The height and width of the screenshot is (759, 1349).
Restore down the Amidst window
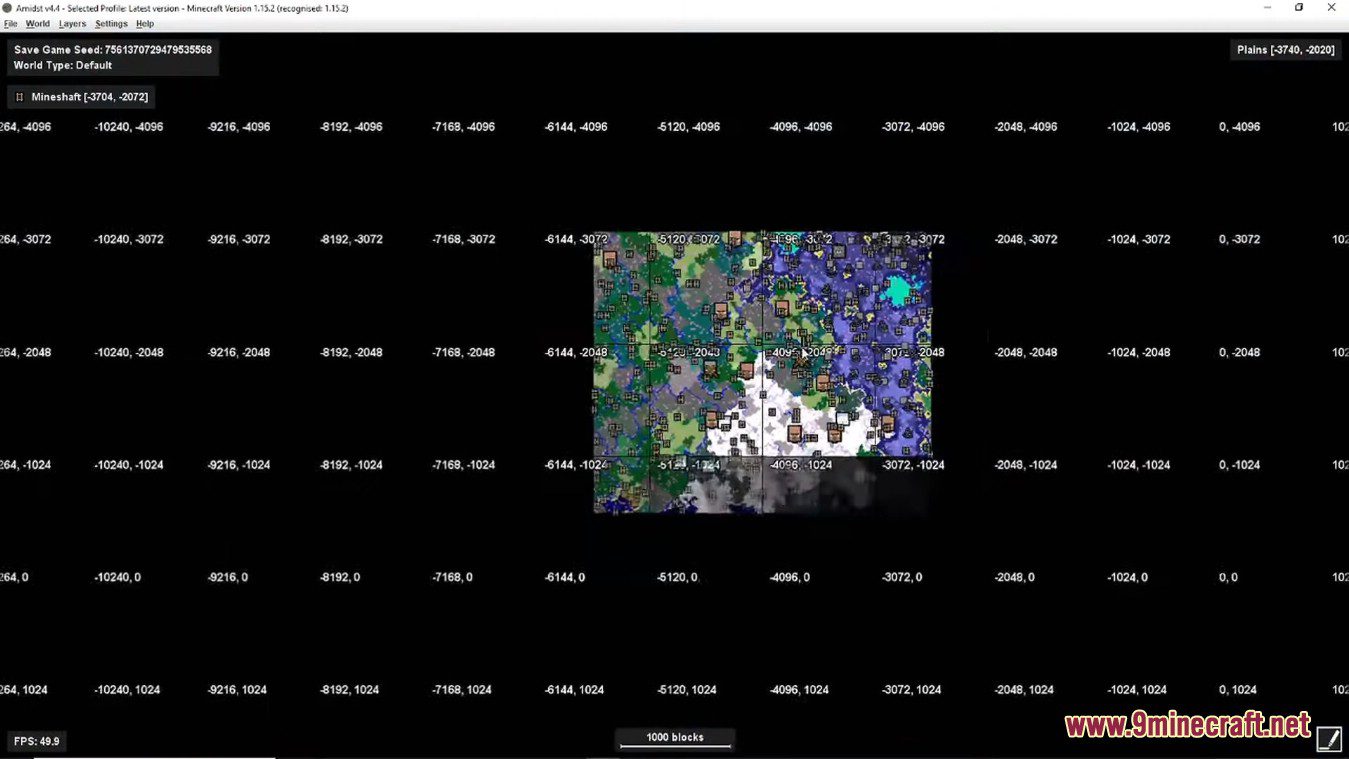(1299, 7)
